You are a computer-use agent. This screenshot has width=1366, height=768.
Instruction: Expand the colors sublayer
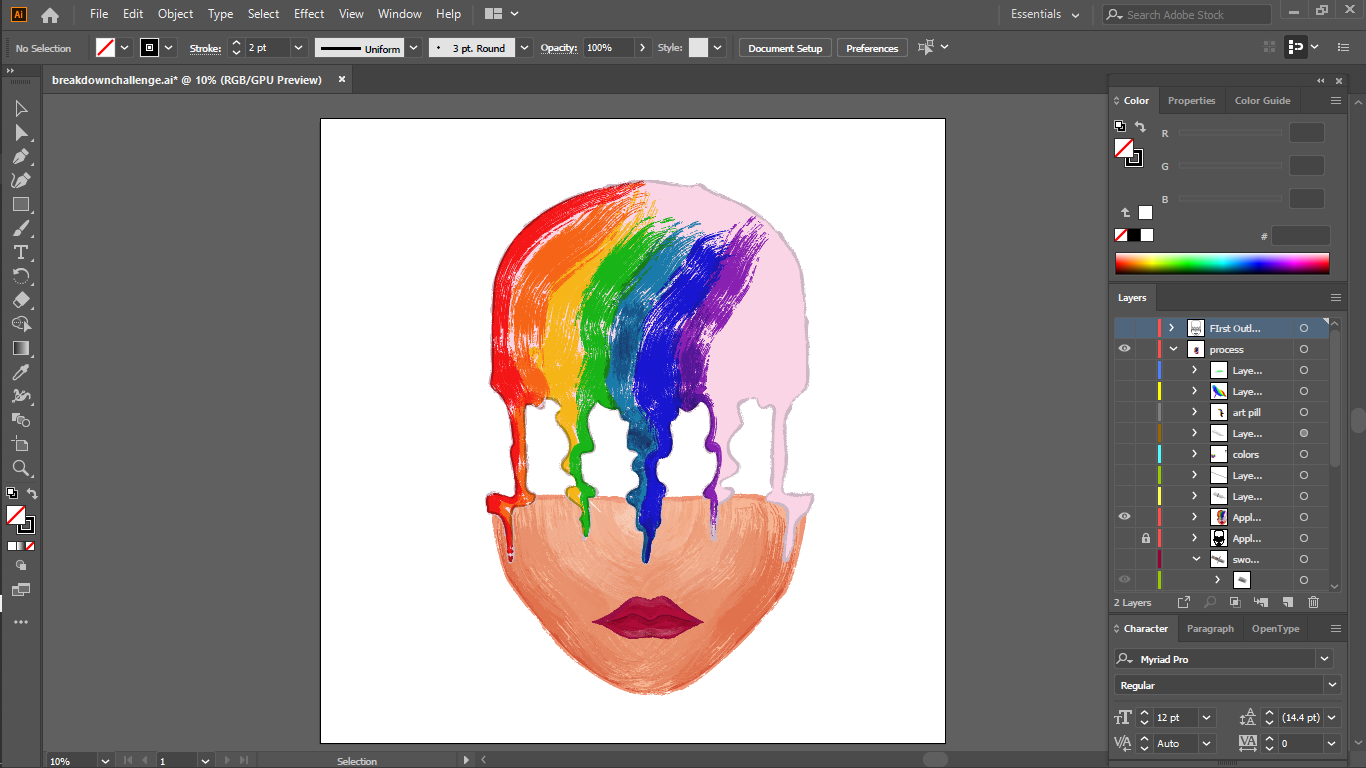(x=1194, y=454)
